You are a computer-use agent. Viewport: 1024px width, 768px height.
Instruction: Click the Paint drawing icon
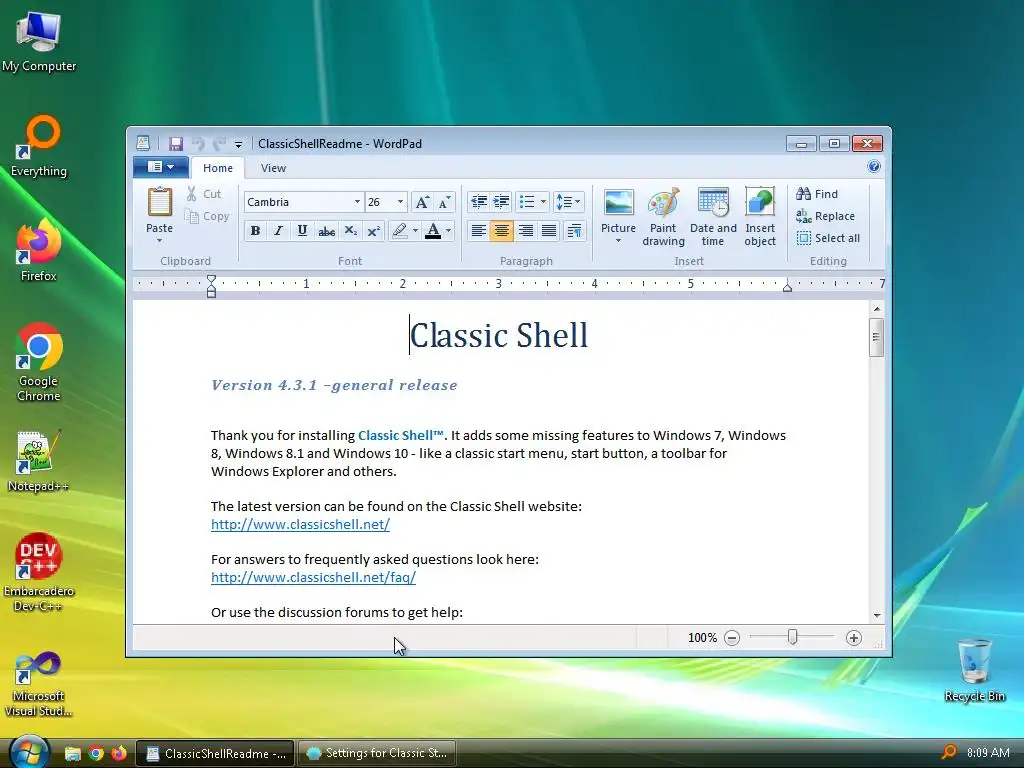[663, 202]
